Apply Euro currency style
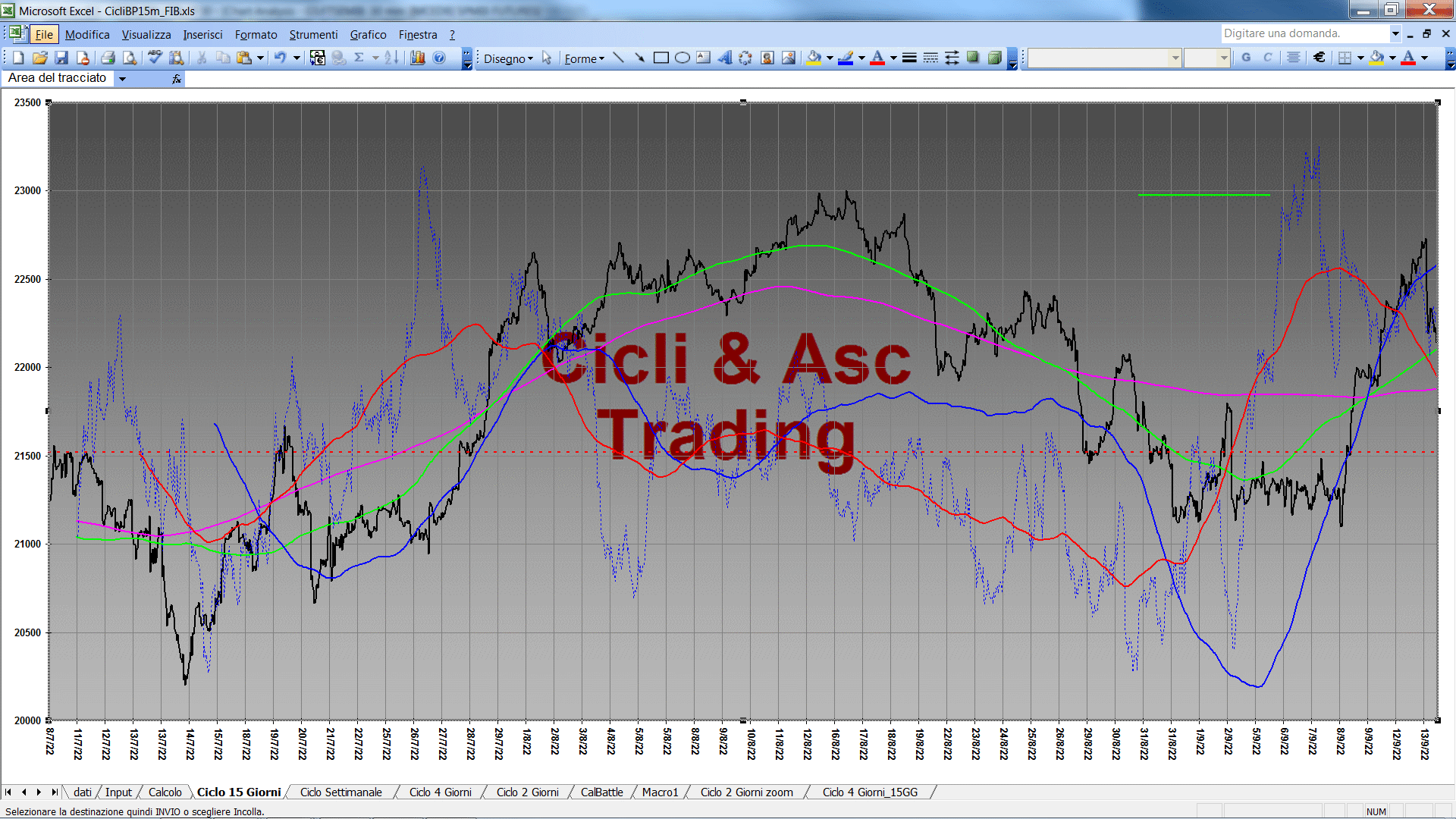Viewport: 1456px width, 819px height. (x=1319, y=58)
